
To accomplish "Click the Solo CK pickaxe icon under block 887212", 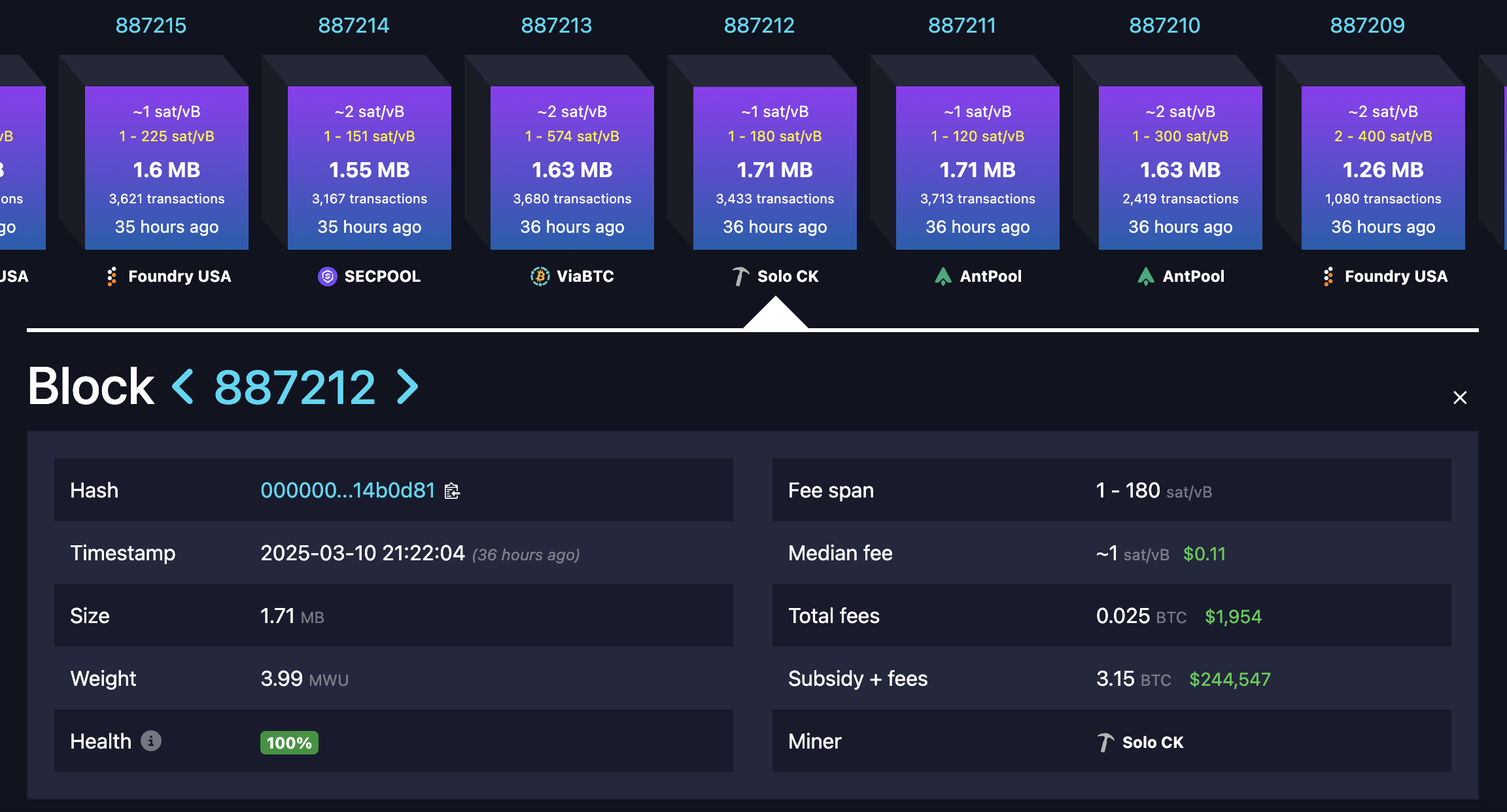I will coord(740,277).
